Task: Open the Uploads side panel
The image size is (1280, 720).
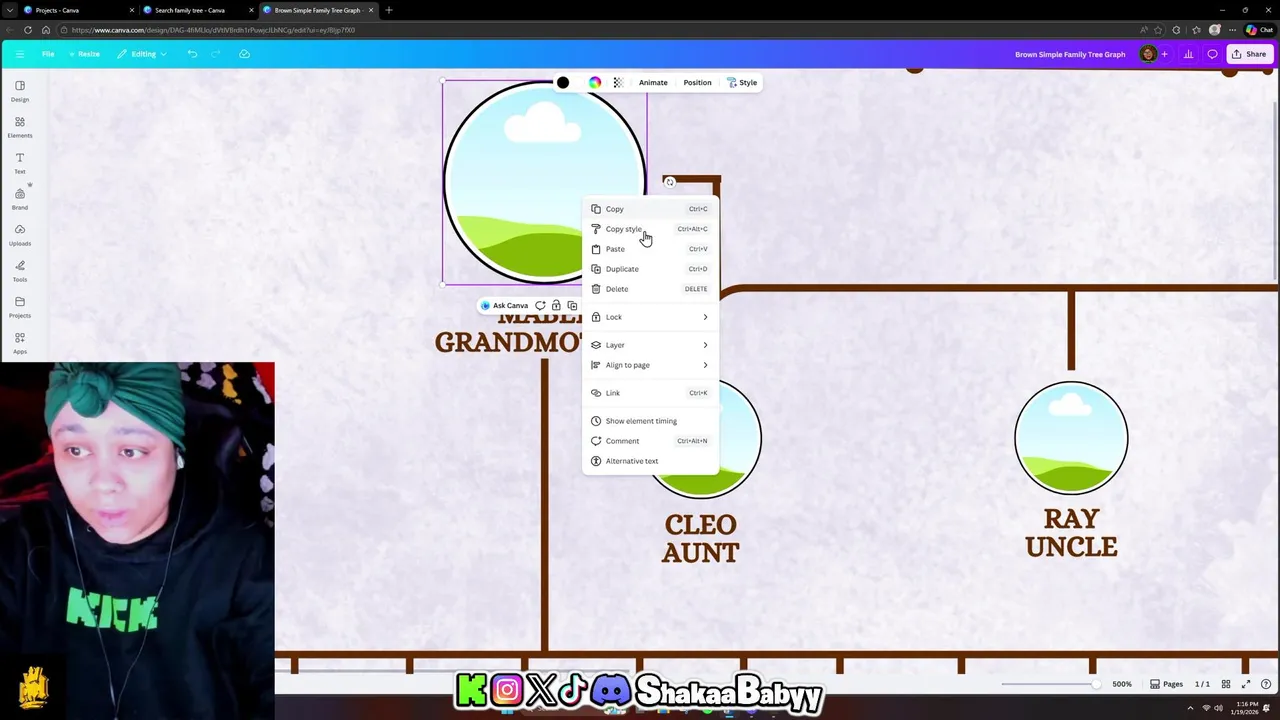Action: [19, 235]
